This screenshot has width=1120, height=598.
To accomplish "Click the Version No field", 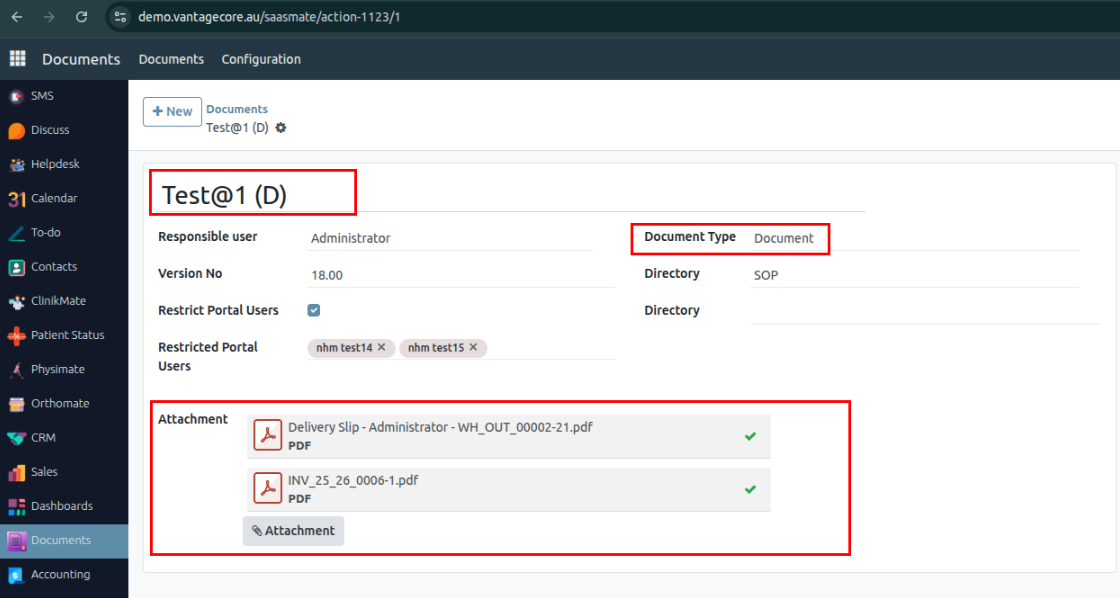I will 460,275.
